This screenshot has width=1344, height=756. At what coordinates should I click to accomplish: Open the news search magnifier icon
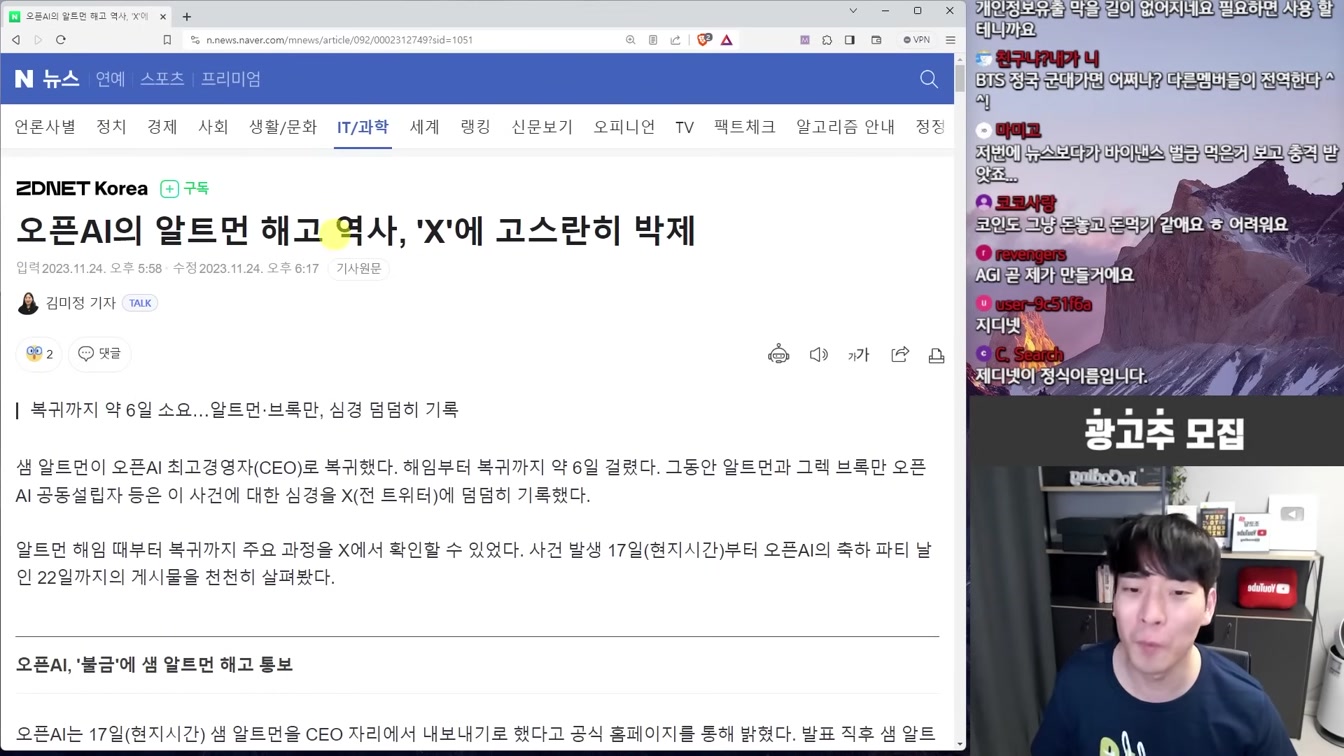click(x=929, y=79)
